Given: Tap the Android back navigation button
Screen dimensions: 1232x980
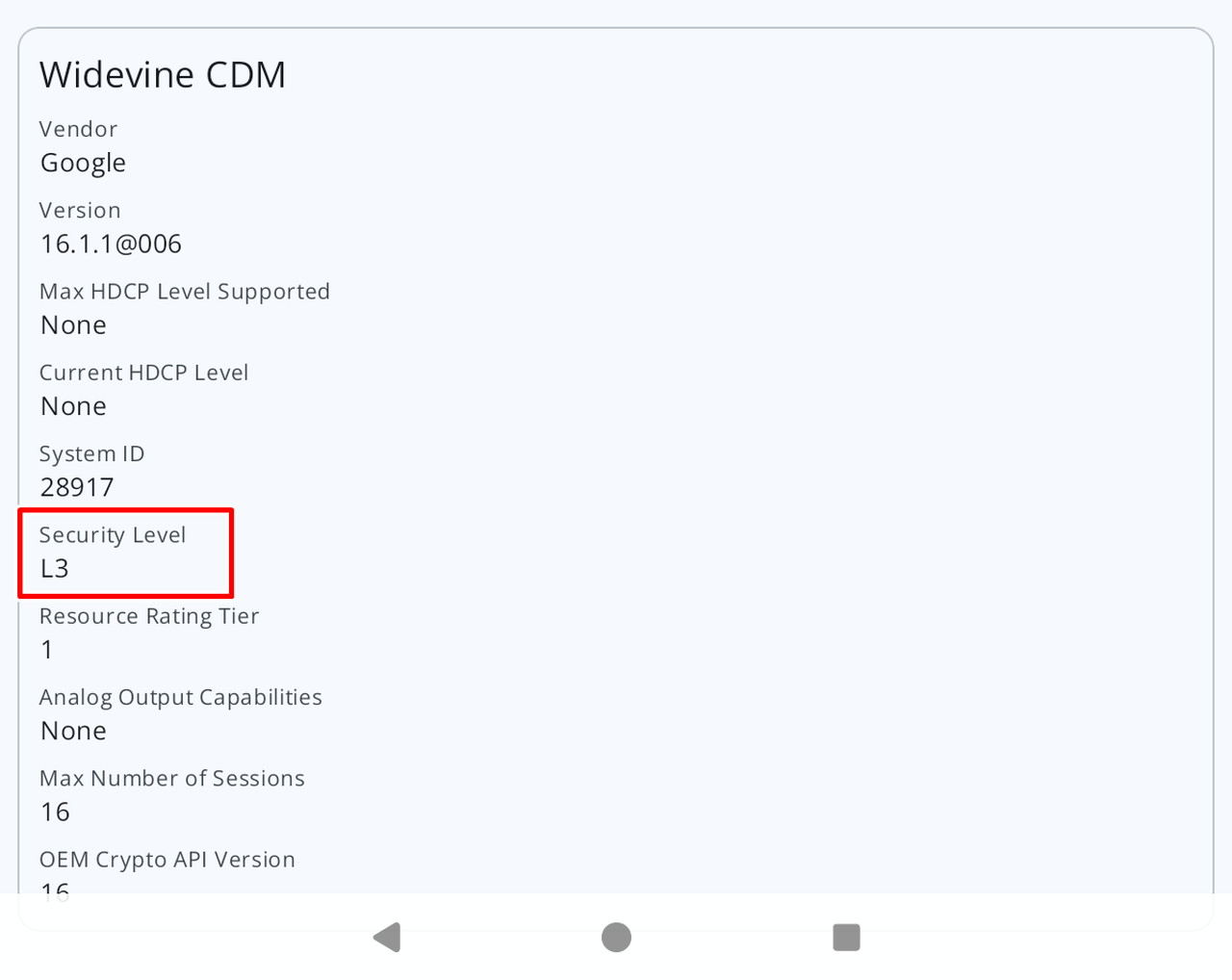Looking at the screenshot, I should click(x=387, y=937).
